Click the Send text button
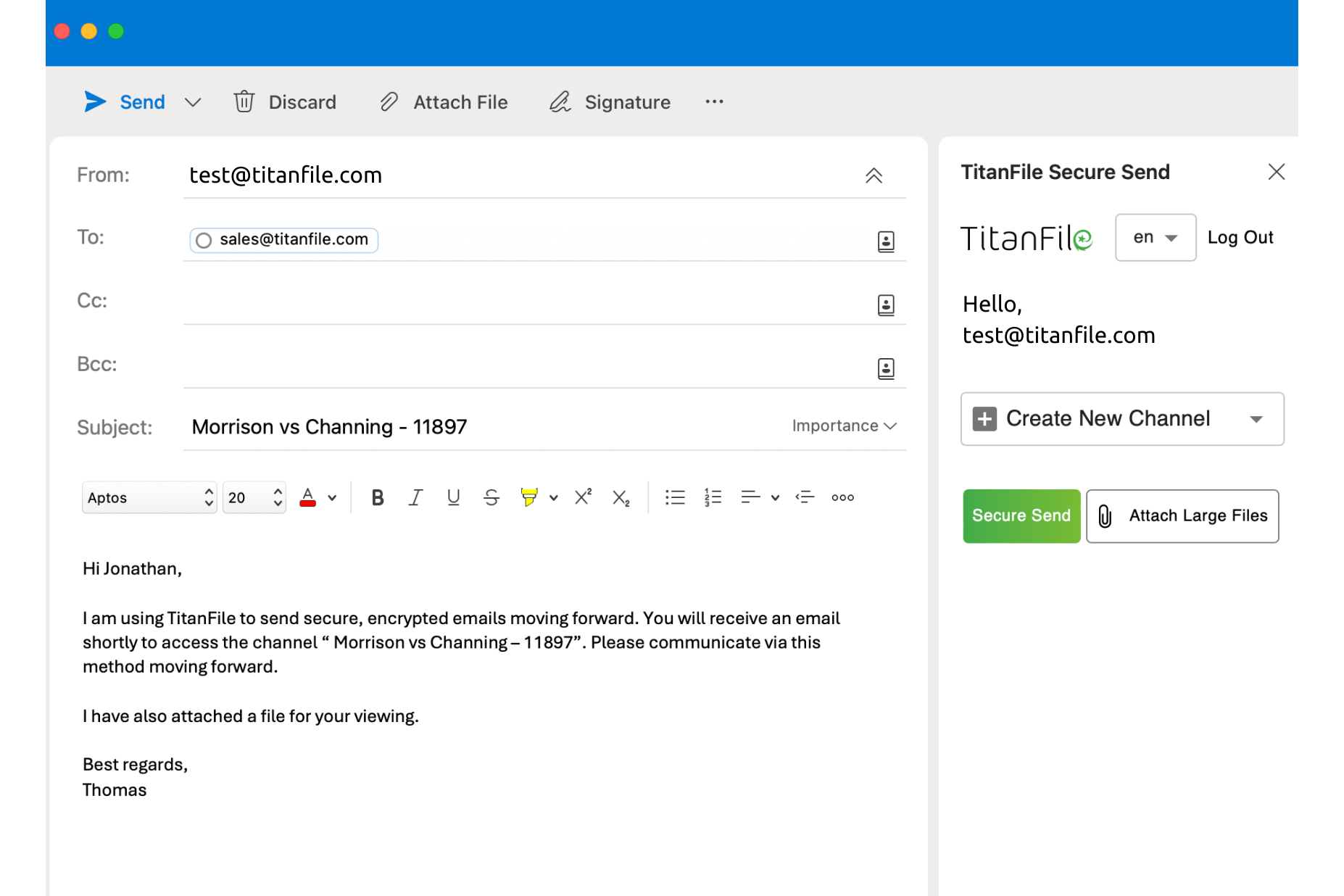 coord(143,102)
